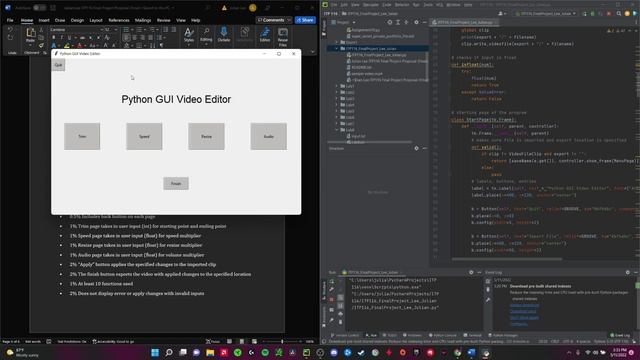Viewport: 640px width, 360px height.
Task: Open the Run menu in PyCharm
Action: (x=416, y=4)
